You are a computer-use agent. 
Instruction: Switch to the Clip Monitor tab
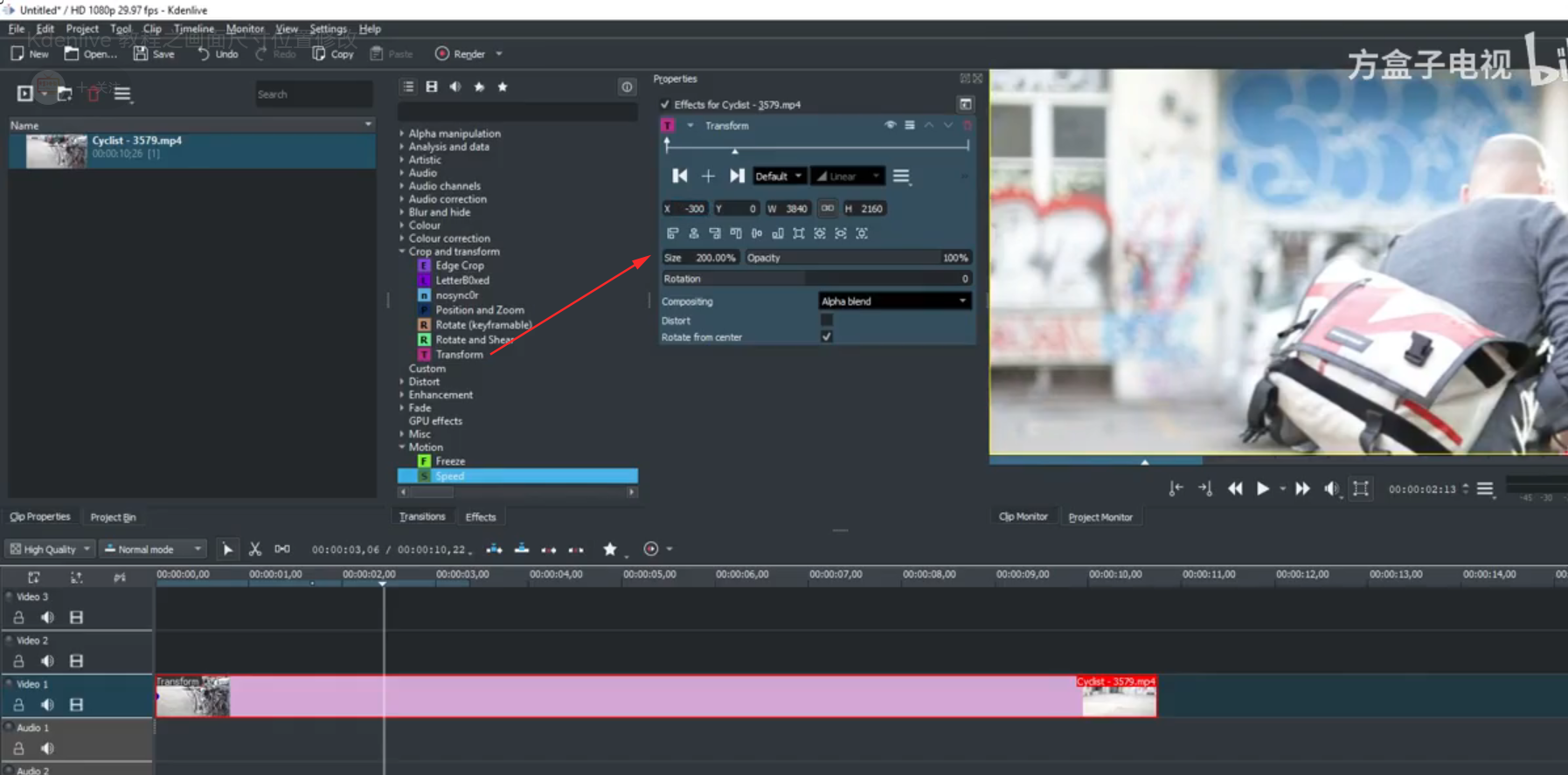[1023, 516]
